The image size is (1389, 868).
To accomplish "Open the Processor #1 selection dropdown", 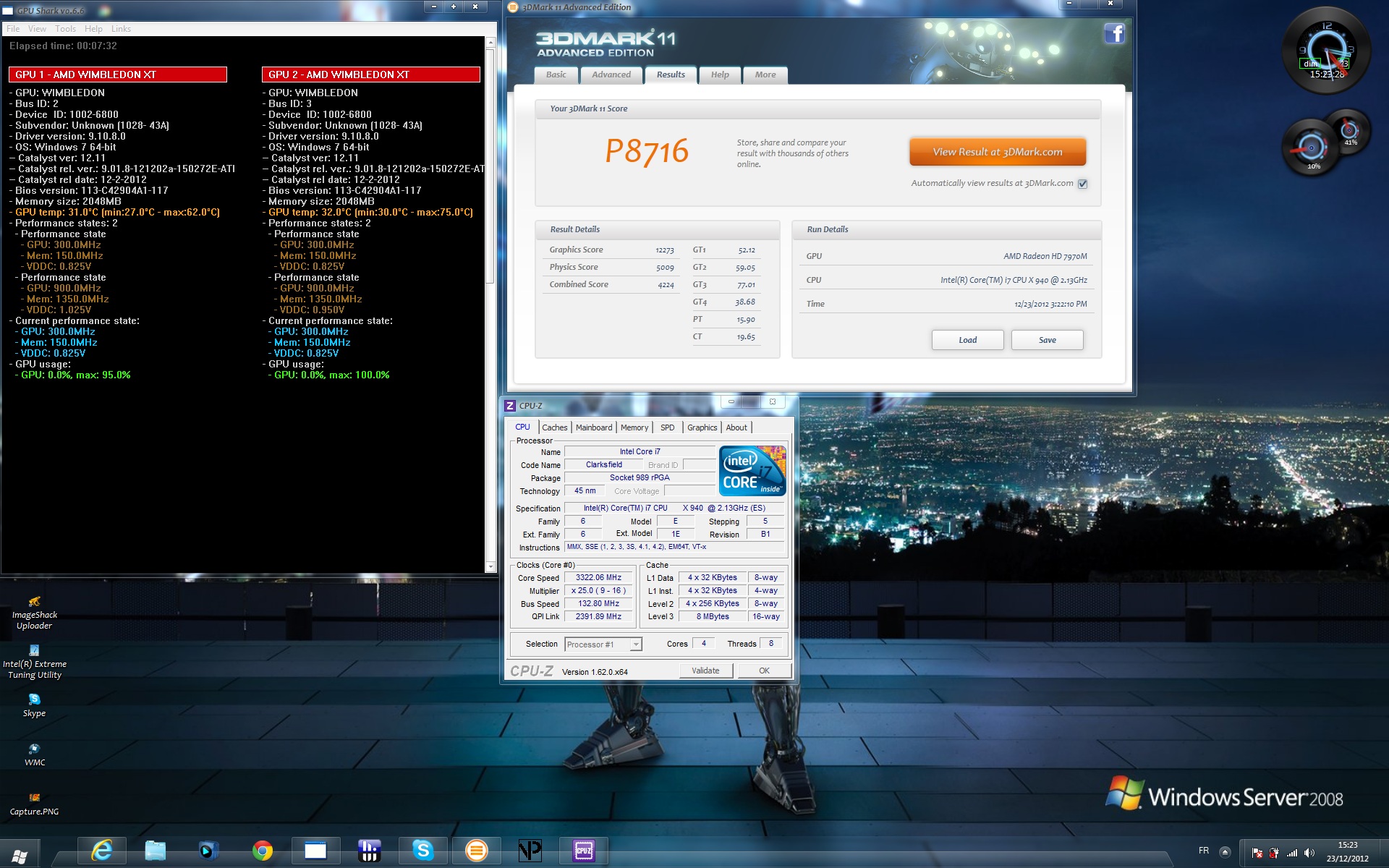I will 603,644.
